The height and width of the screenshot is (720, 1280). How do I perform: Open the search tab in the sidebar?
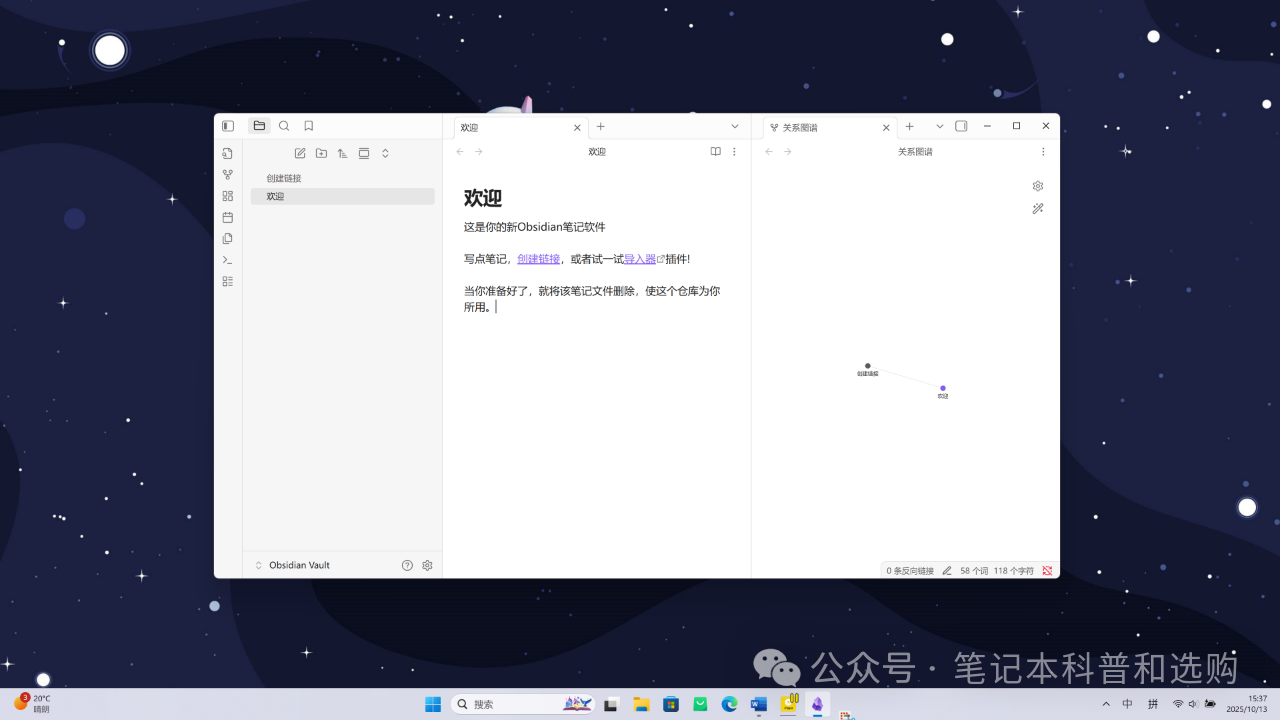284,126
